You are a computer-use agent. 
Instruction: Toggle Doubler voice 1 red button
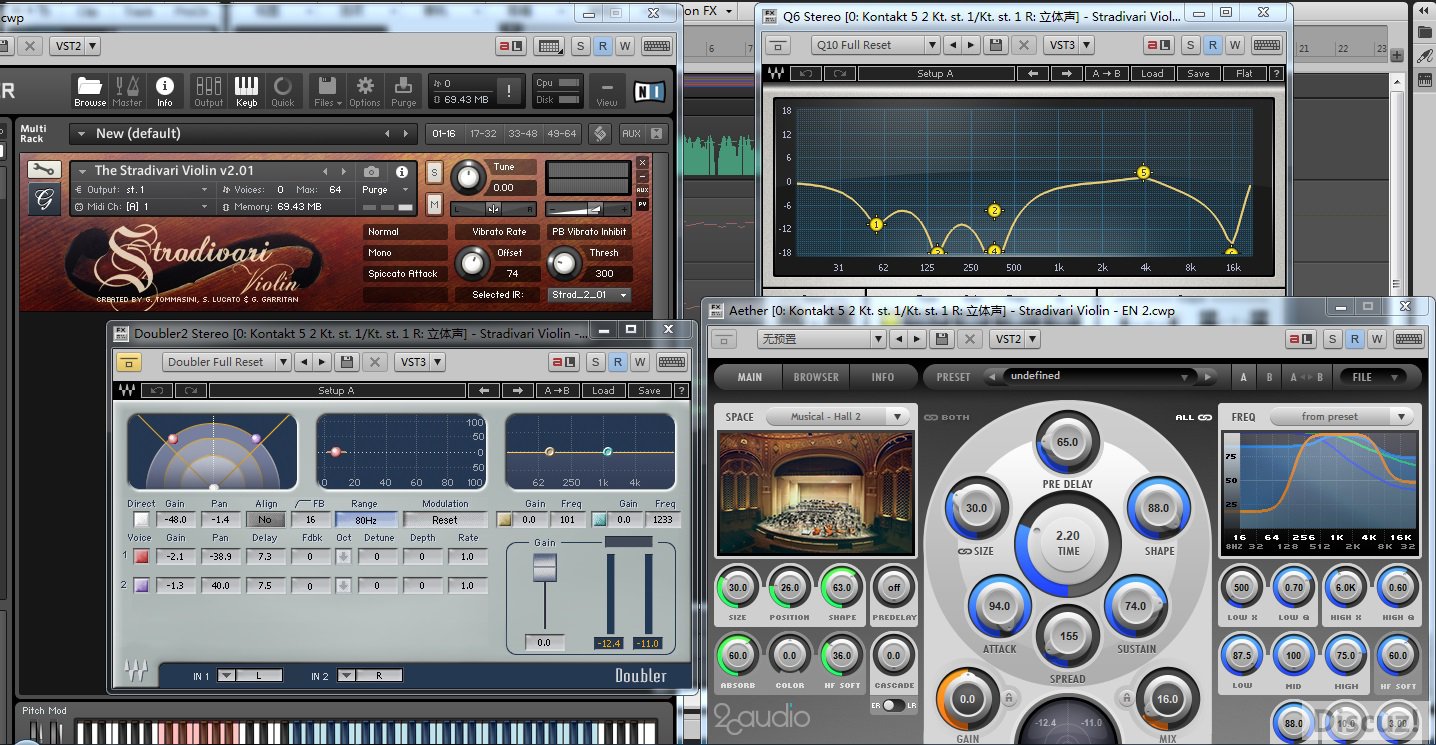tap(141, 556)
